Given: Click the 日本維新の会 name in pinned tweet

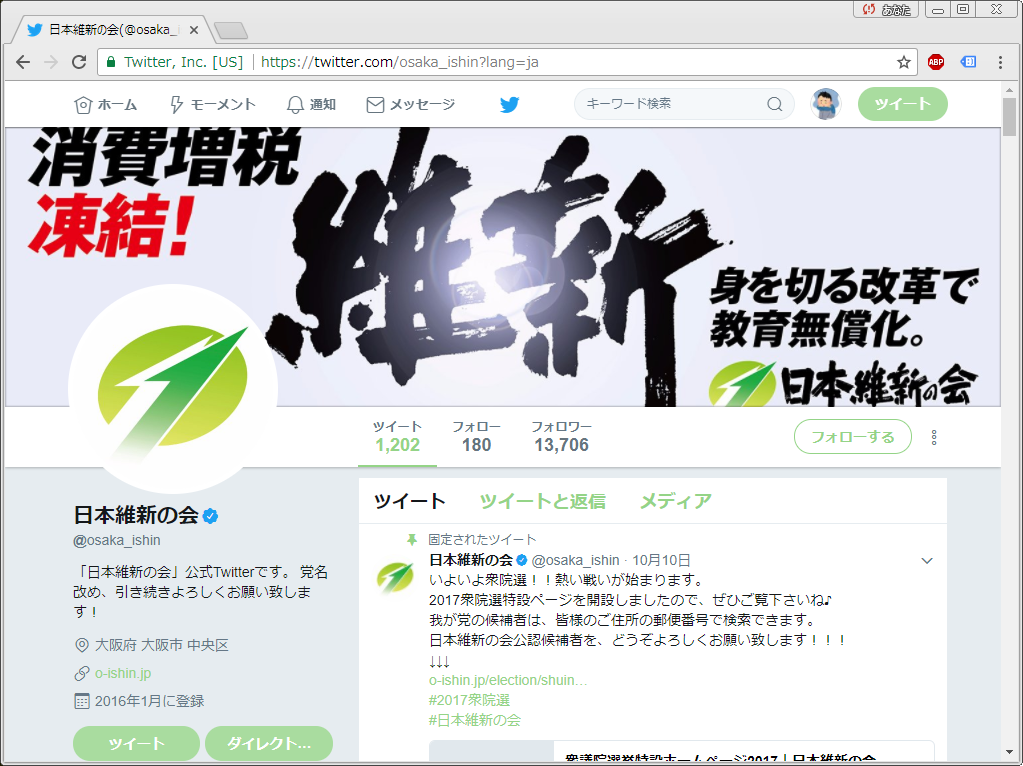Looking at the screenshot, I should point(470,560).
